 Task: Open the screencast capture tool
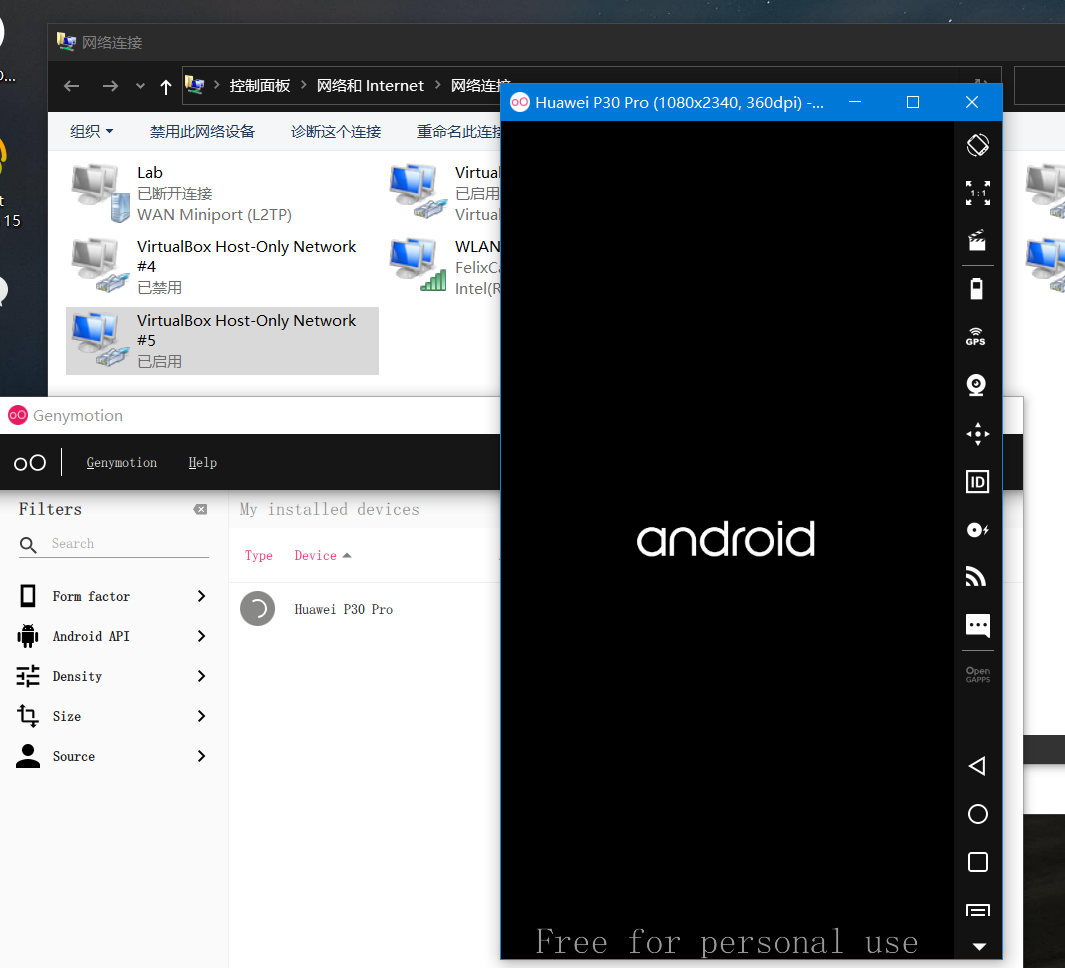click(977, 240)
